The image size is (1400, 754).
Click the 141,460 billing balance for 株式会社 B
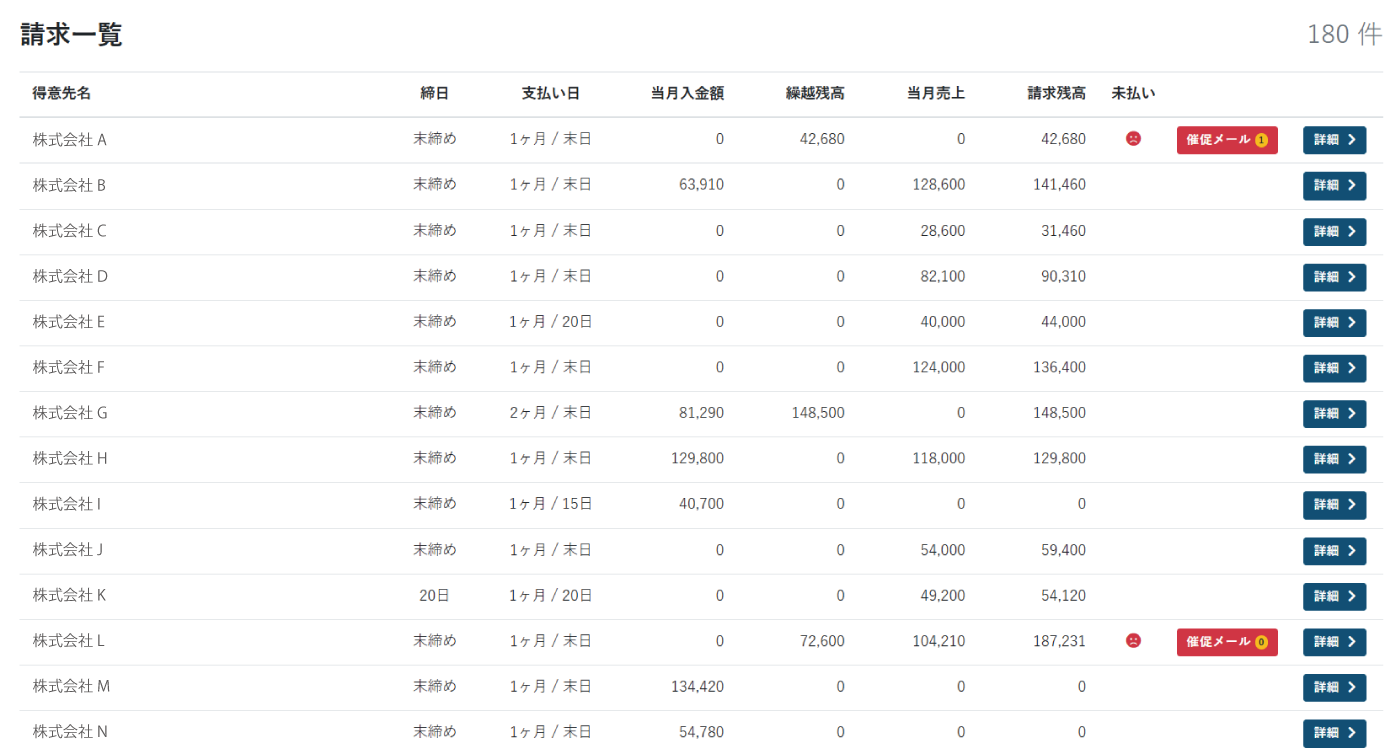1059,185
